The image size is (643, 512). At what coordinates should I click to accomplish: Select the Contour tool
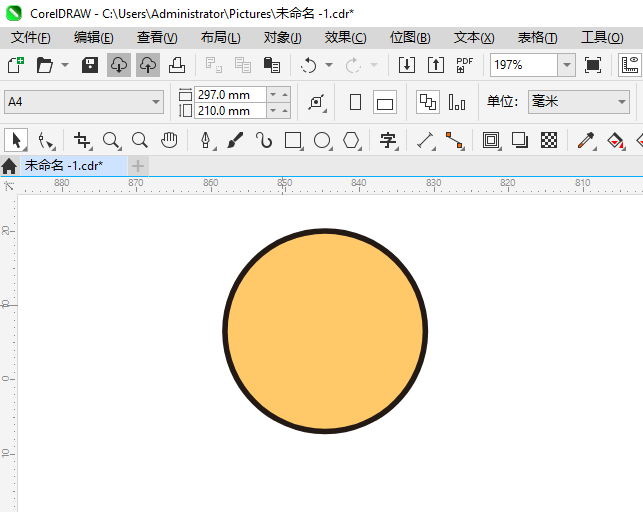491,140
